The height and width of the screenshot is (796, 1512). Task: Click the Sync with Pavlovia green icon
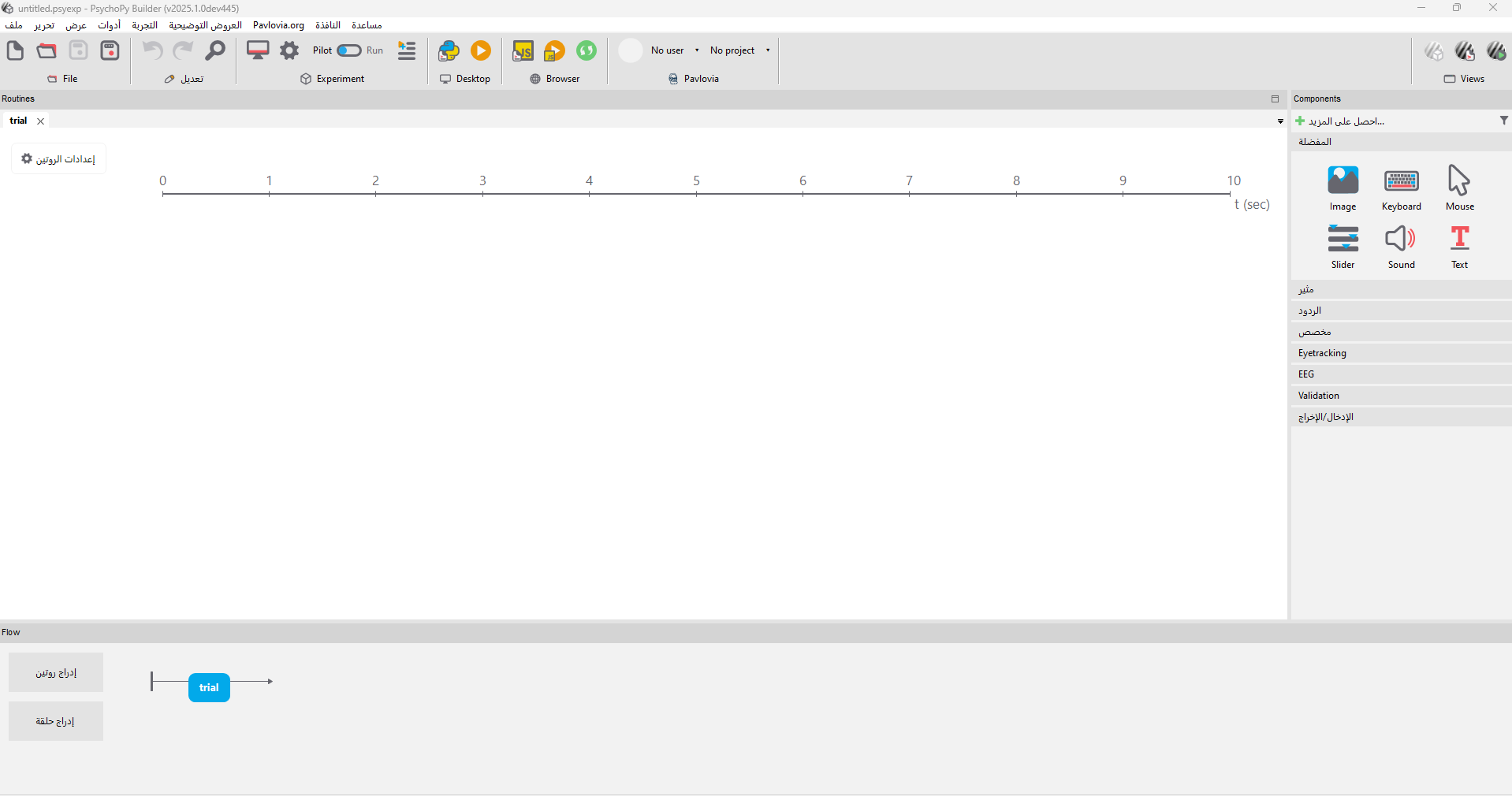(x=586, y=51)
